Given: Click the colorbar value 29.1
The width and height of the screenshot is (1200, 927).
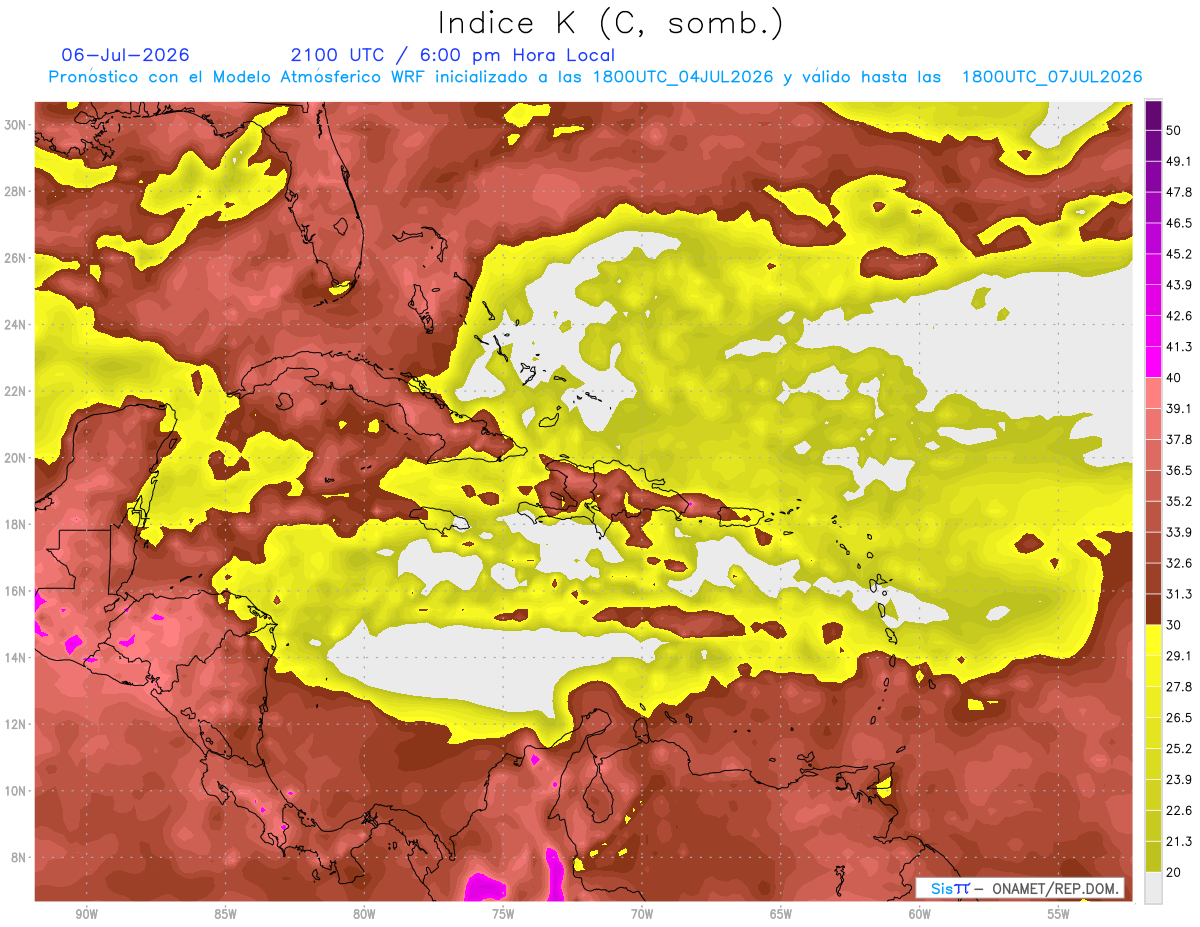Looking at the screenshot, I should tap(1179, 656).
